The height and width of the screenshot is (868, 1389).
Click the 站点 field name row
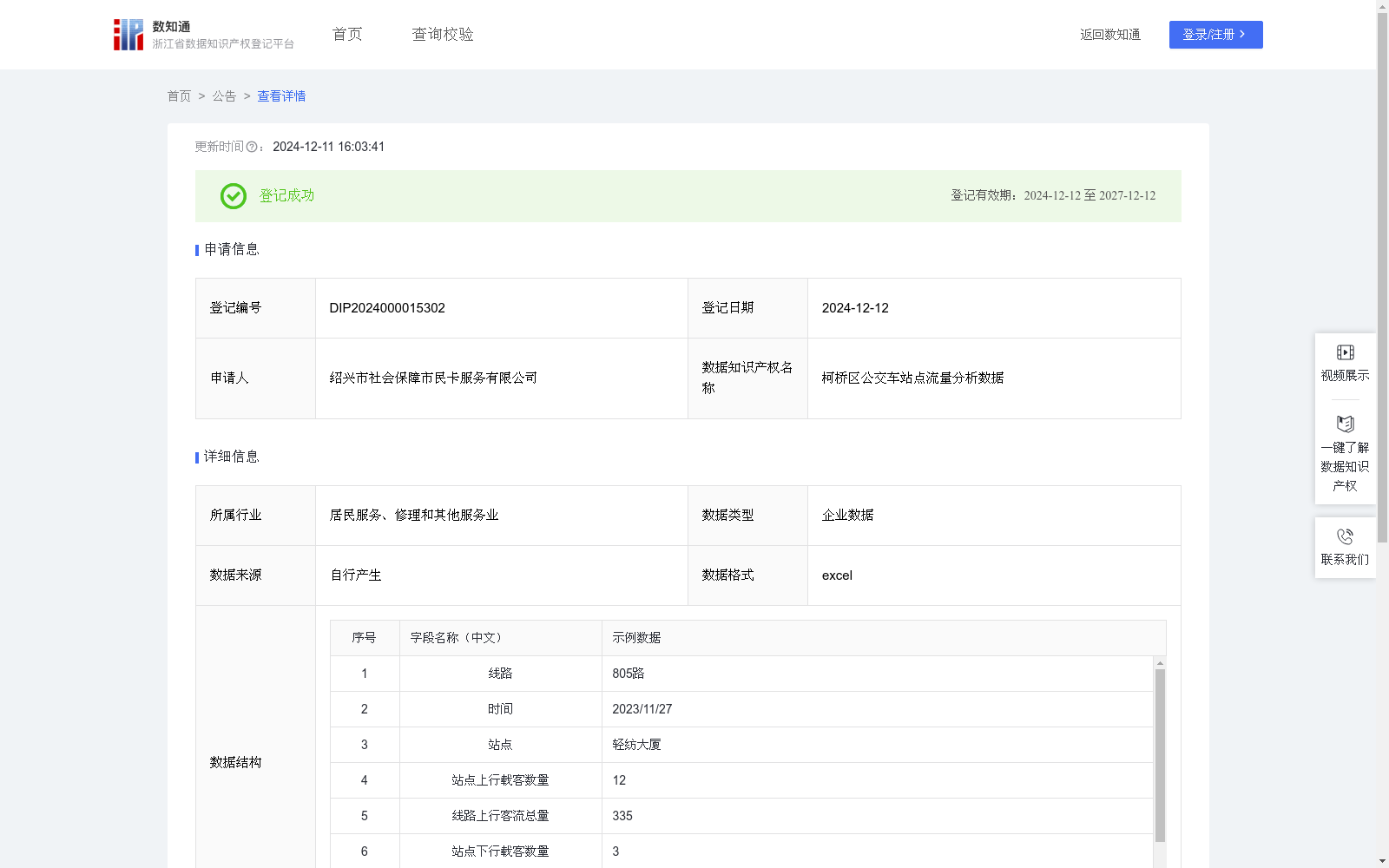(x=500, y=745)
